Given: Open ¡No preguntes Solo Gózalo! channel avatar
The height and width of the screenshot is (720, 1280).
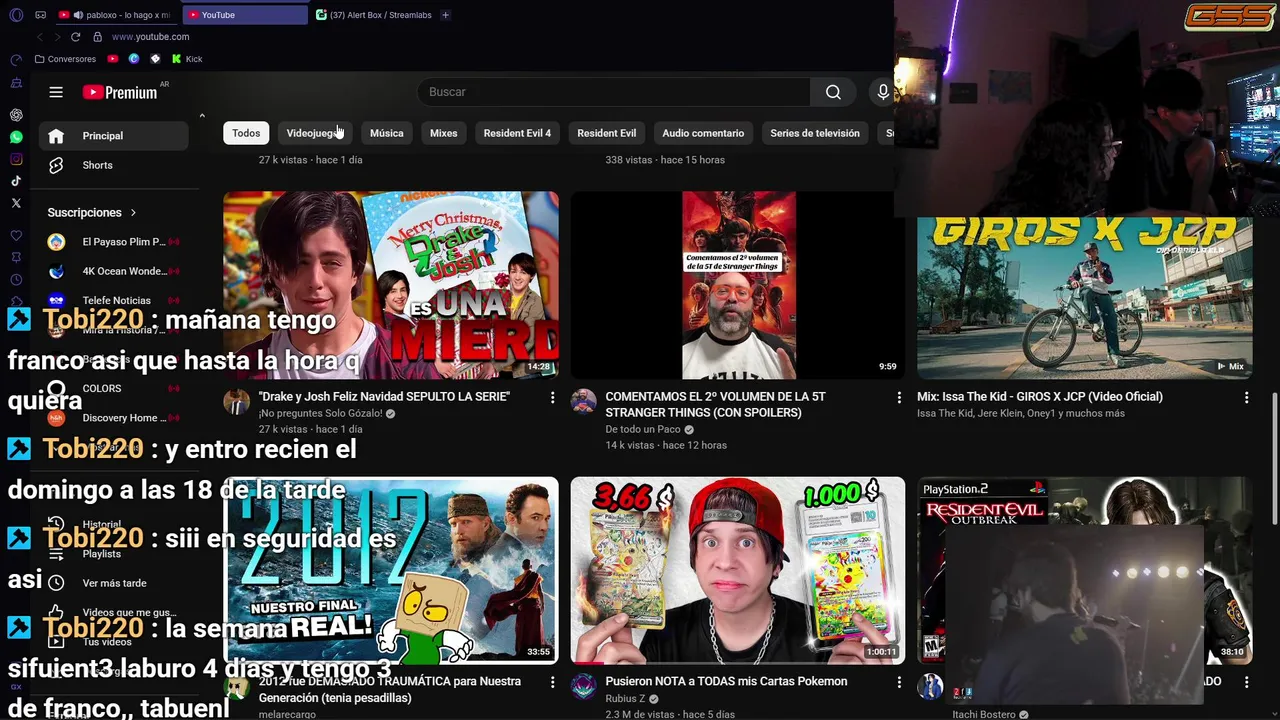Looking at the screenshot, I should [x=236, y=401].
